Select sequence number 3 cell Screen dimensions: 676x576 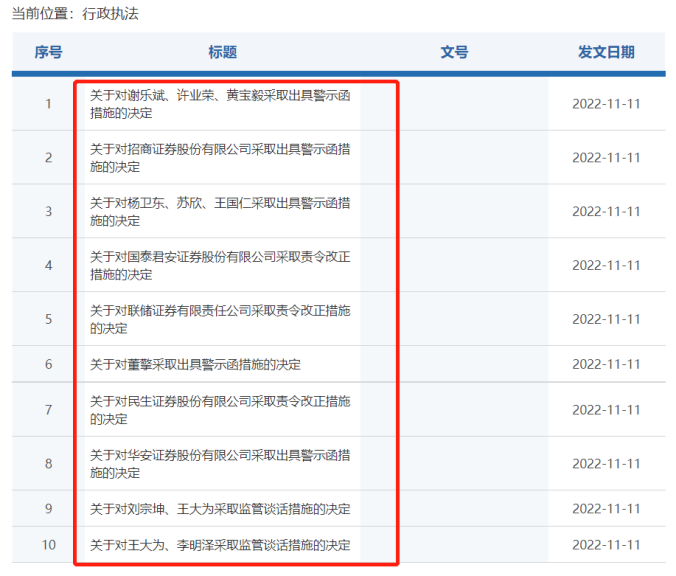tap(48, 212)
